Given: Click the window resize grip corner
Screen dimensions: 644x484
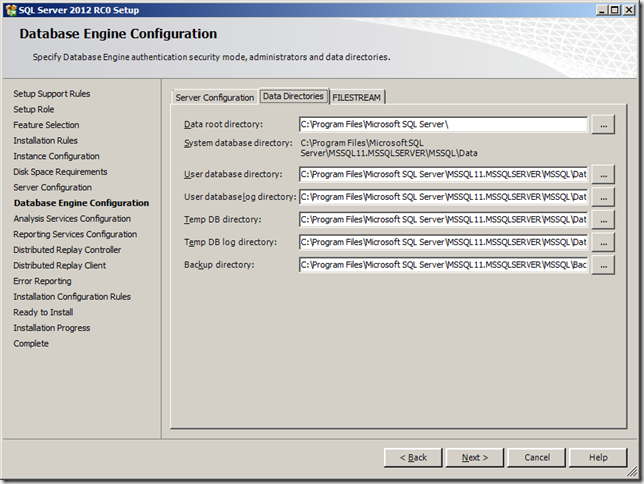Looking at the screenshot, I should point(632,472).
